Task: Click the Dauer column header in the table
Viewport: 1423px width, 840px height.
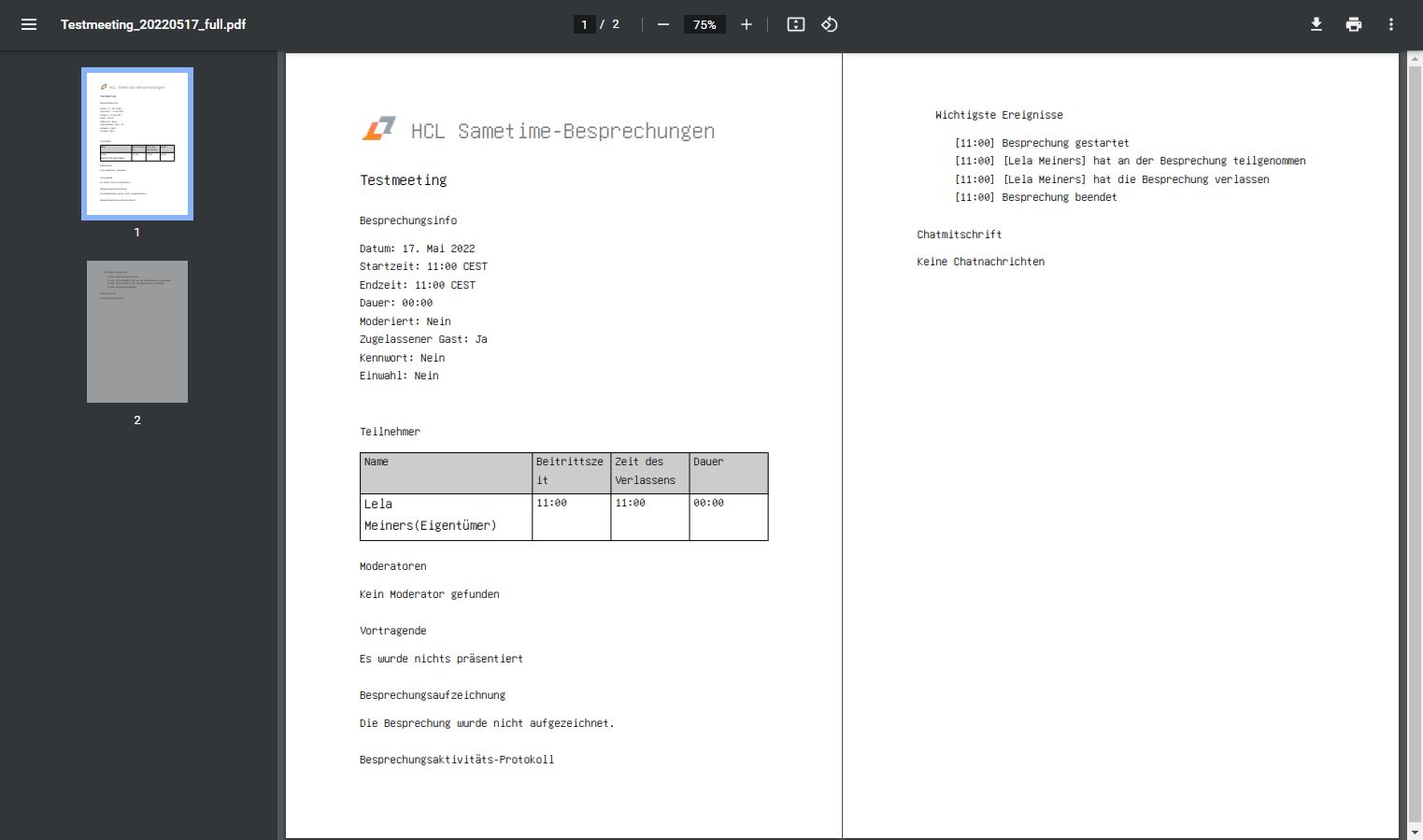Action: click(729, 473)
